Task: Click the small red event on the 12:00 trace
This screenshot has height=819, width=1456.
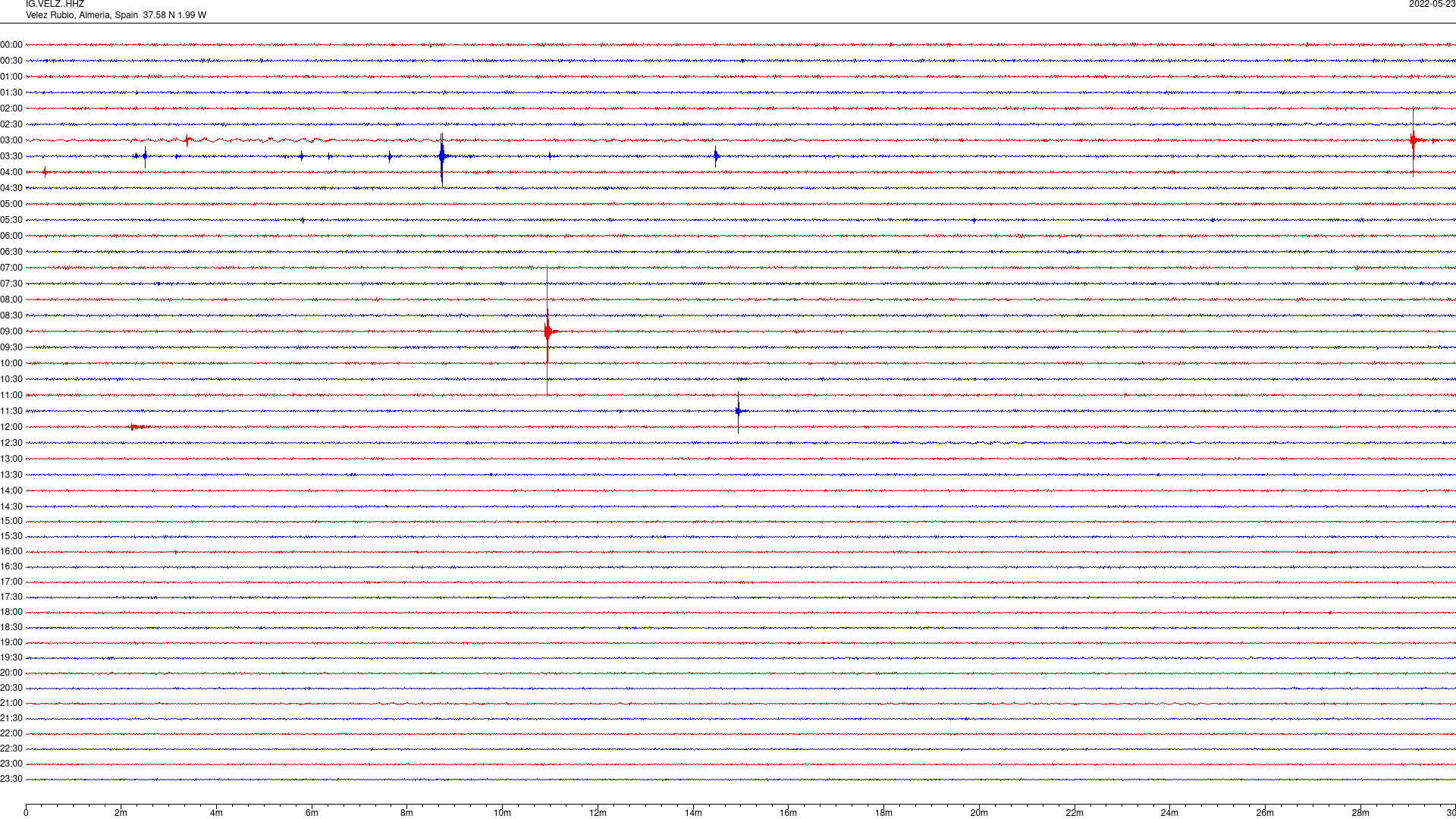Action: coord(138,427)
